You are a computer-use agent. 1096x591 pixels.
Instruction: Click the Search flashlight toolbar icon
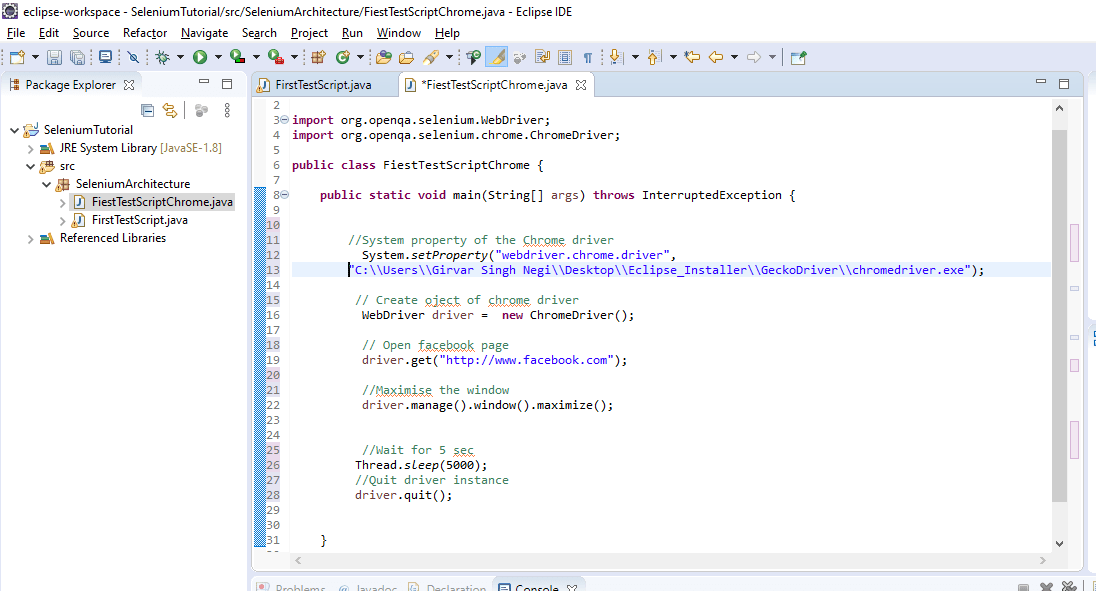pos(431,57)
